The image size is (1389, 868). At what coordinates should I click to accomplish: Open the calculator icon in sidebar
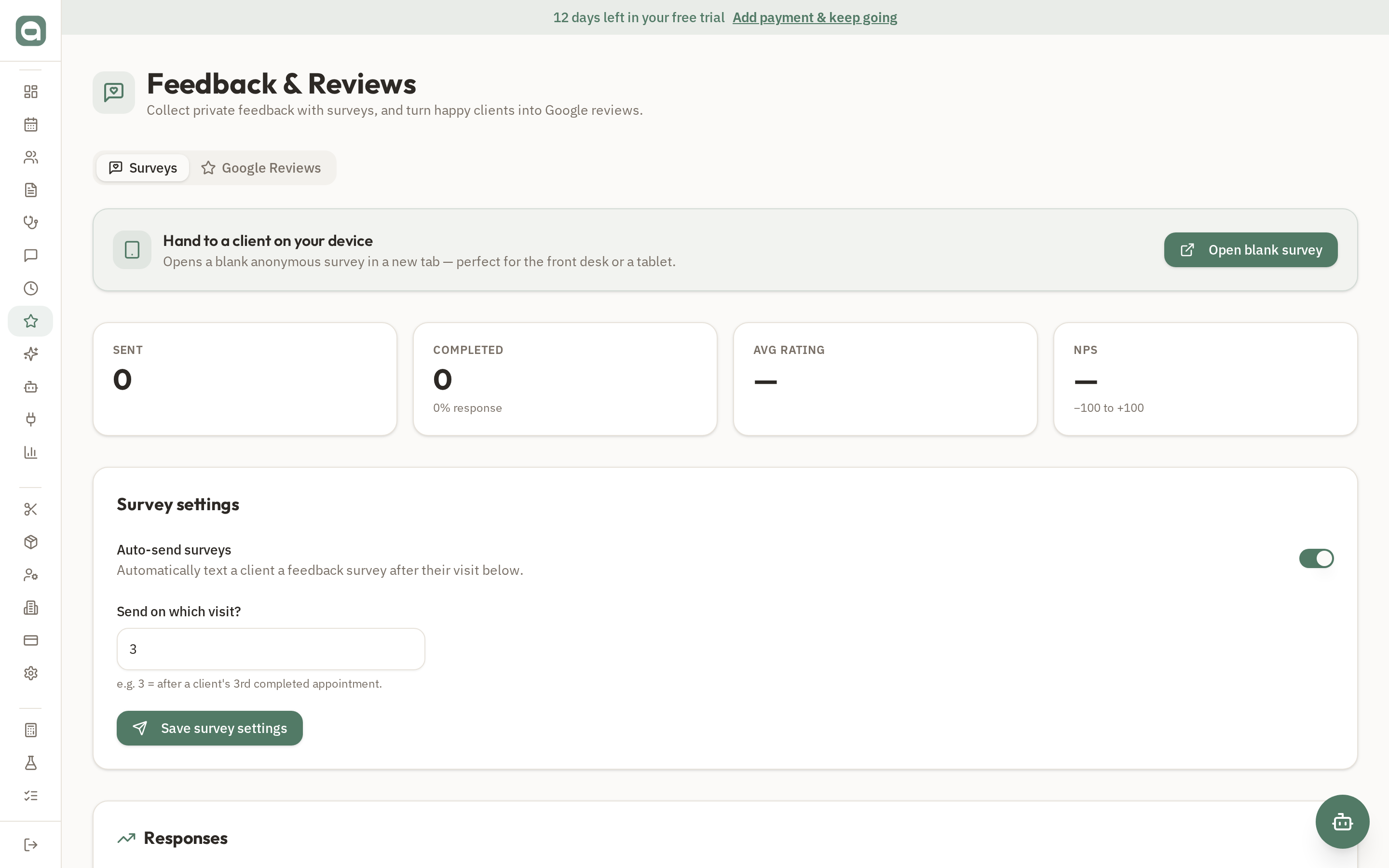click(30, 730)
